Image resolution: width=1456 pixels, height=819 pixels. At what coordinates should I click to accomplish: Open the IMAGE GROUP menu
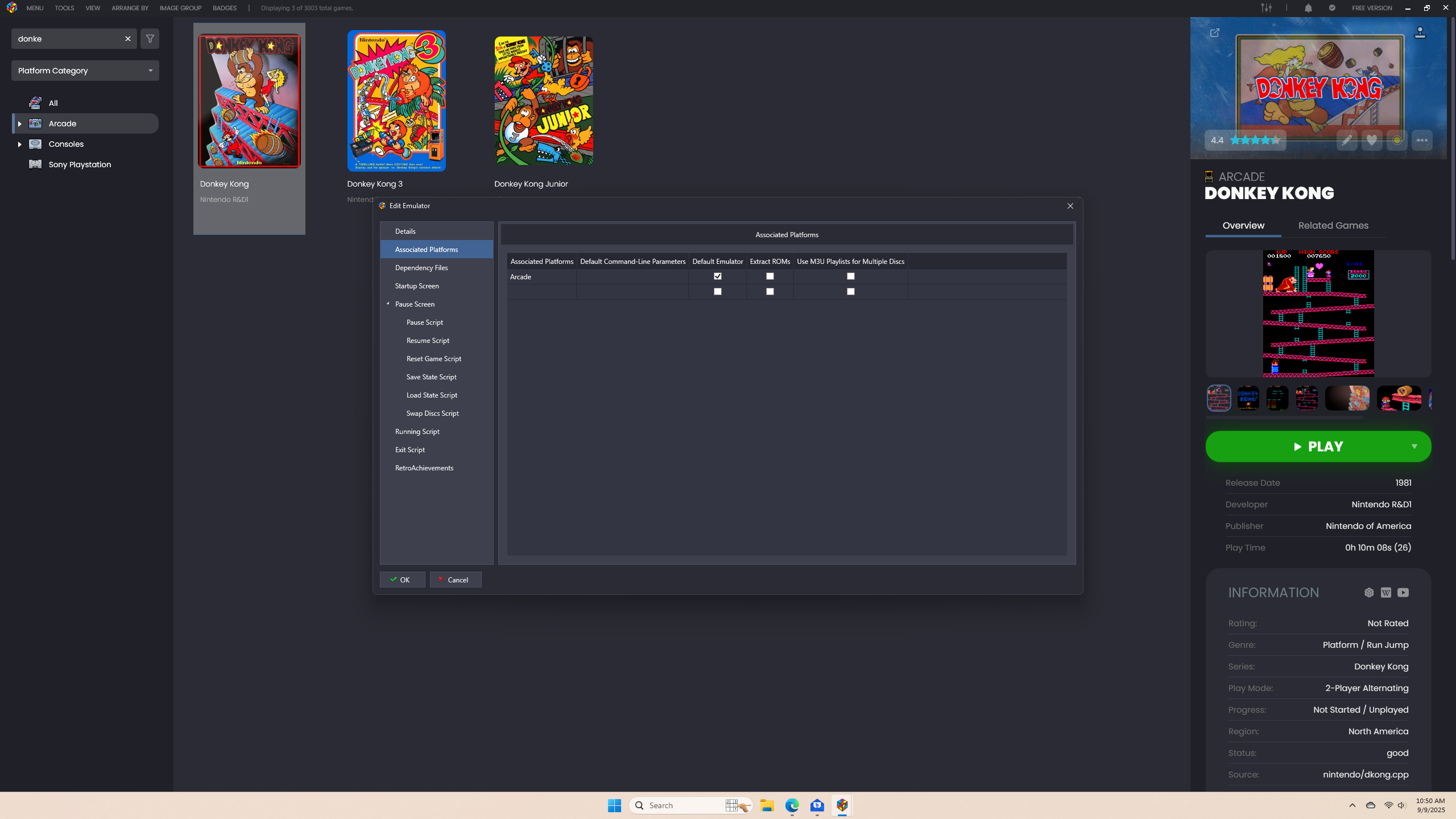point(180,8)
